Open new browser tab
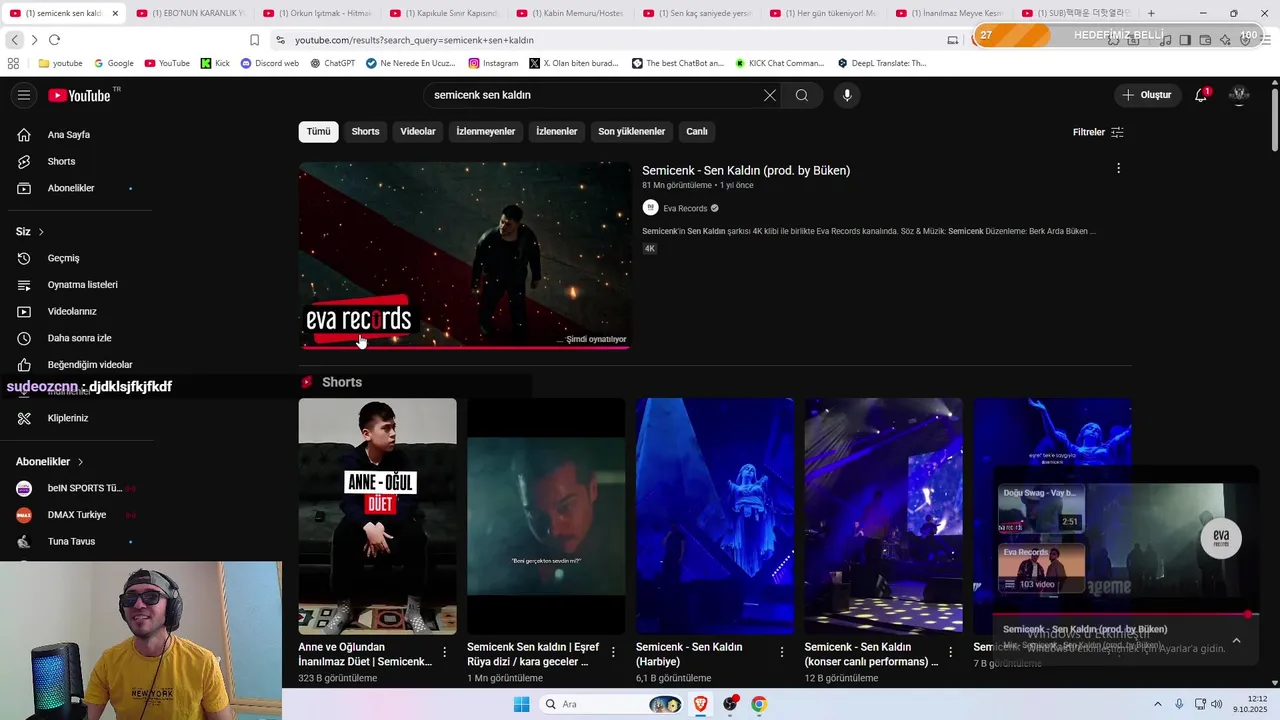 (x=1151, y=13)
